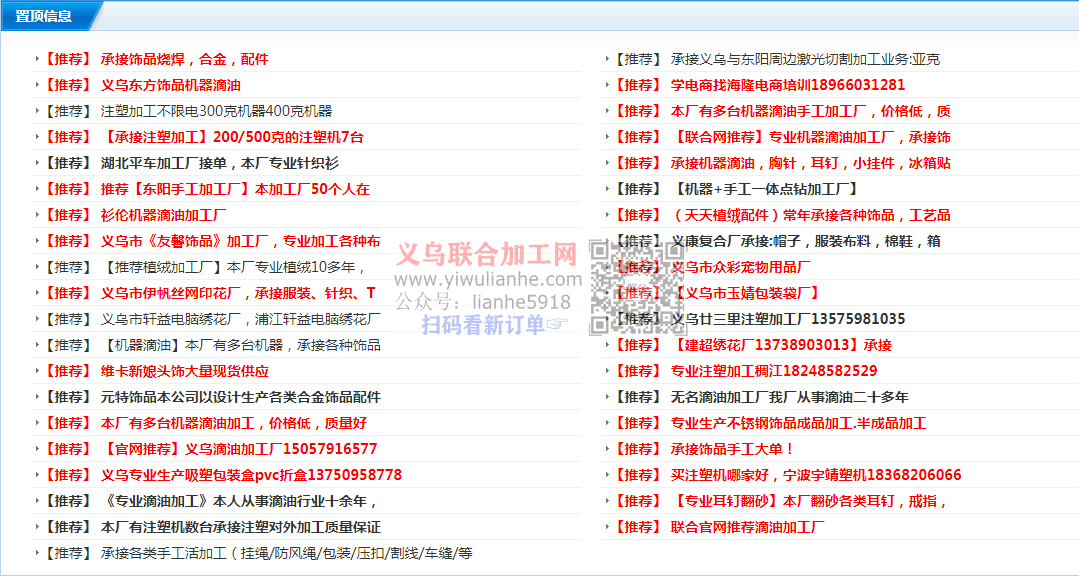Click 义乌市众彩宠物用品厂
Viewport: 1079px width, 576px height.
pos(740,267)
